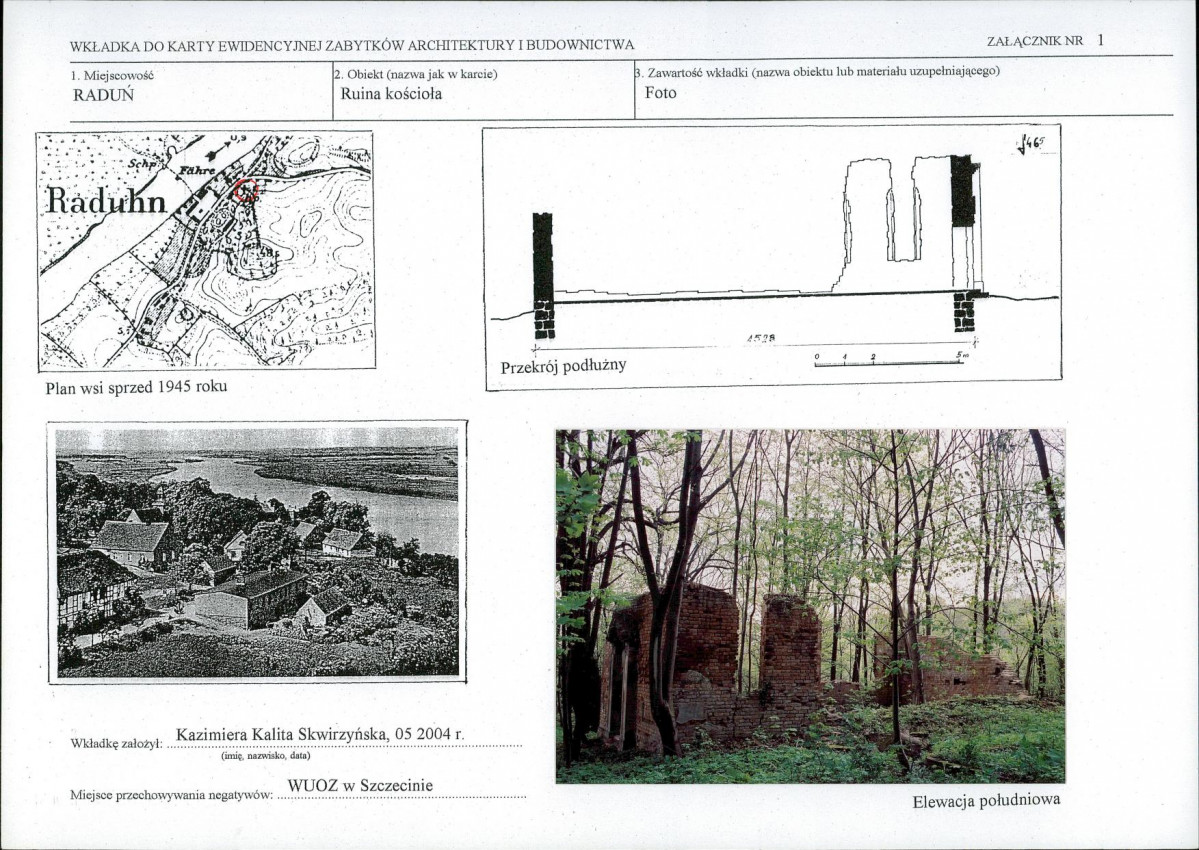Click the scale bar below the cross-section
The height and width of the screenshot is (850, 1199).
pyautogui.click(x=888, y=361)
